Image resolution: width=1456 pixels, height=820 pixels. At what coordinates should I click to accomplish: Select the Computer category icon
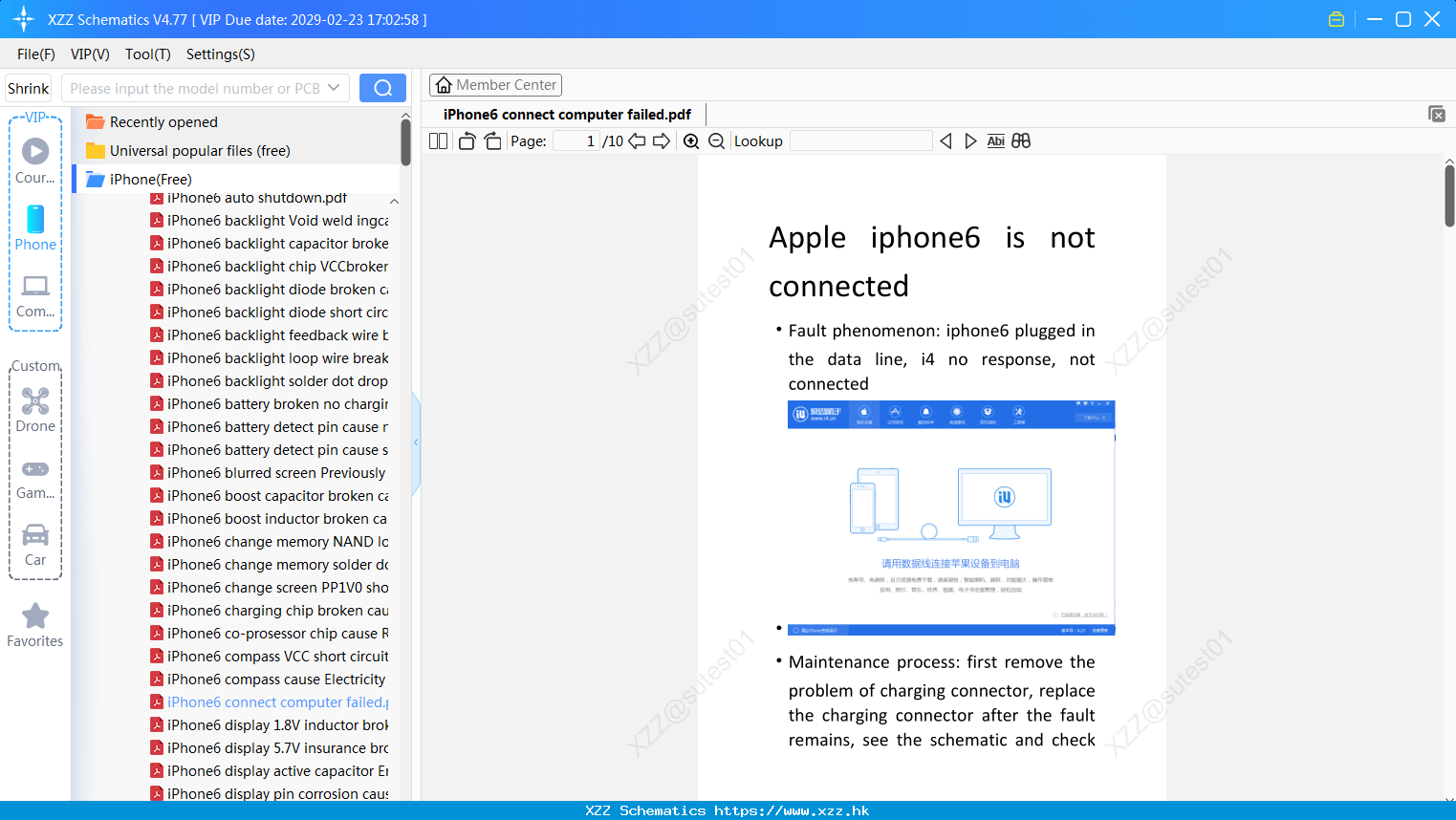point(35,295)
